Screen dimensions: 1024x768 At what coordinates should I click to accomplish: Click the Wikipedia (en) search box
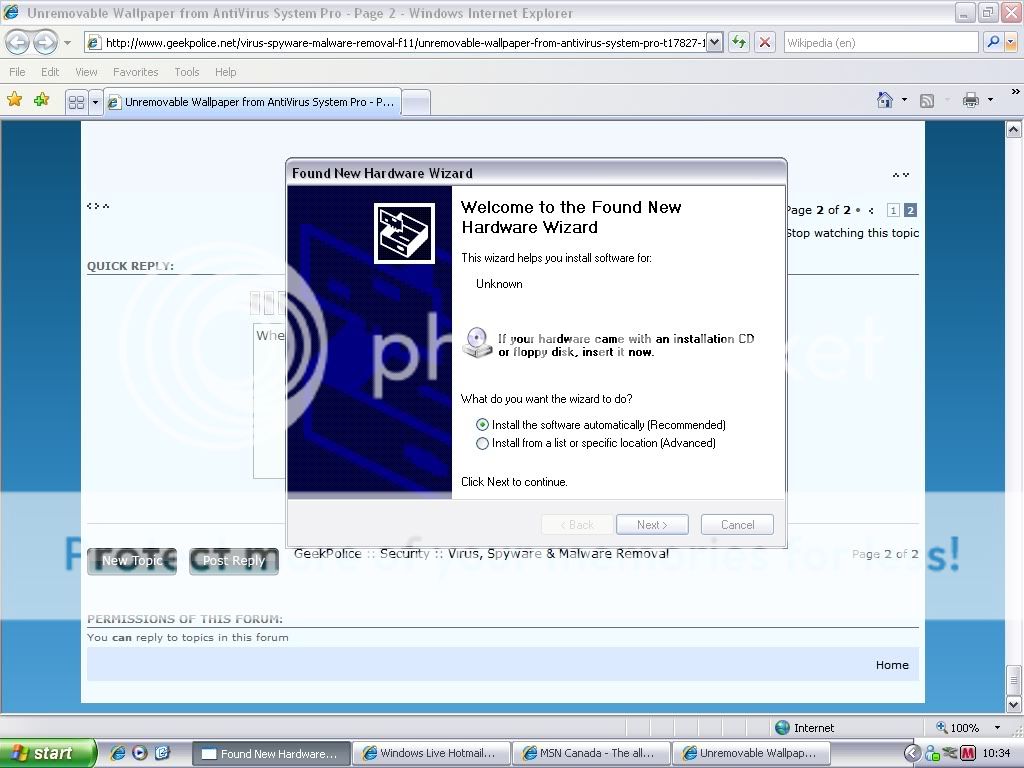pyautogui.click(x=880, y=42)
